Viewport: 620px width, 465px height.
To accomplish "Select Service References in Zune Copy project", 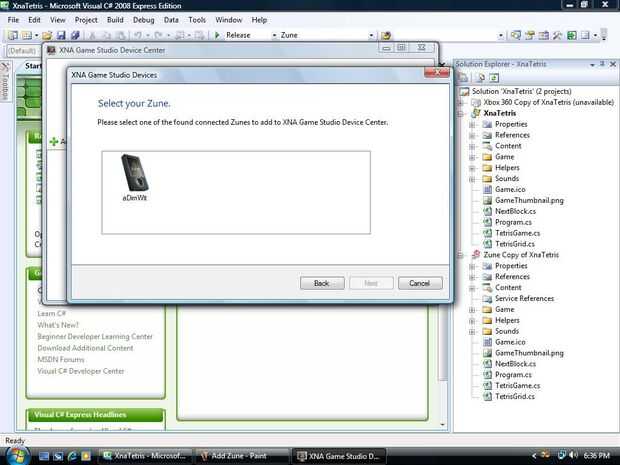I will [x=524, y=299].
